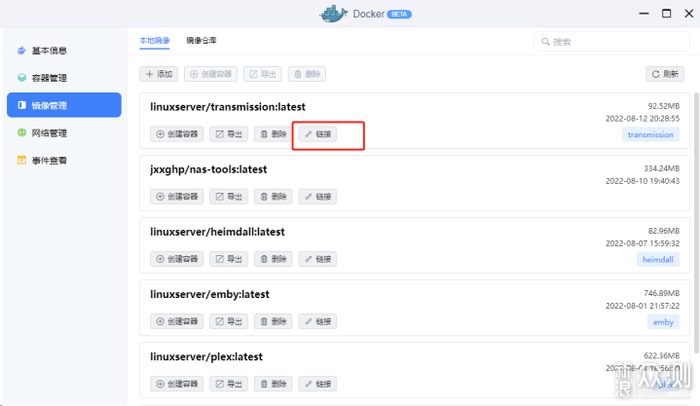
Task: Select the linuxserver/transmission:latest title
Action: tap(228, 107)
